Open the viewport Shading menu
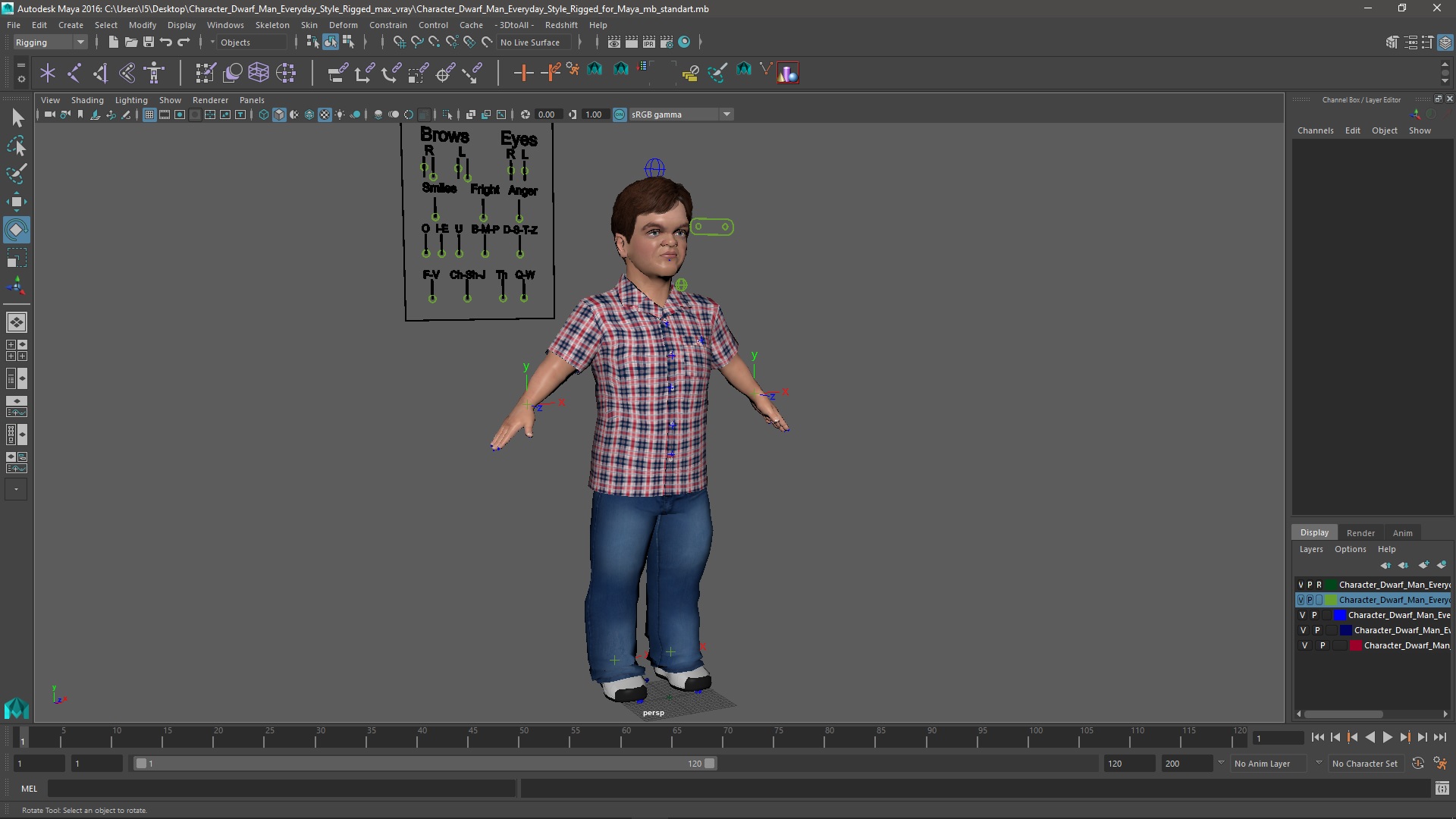 (87, 100)
